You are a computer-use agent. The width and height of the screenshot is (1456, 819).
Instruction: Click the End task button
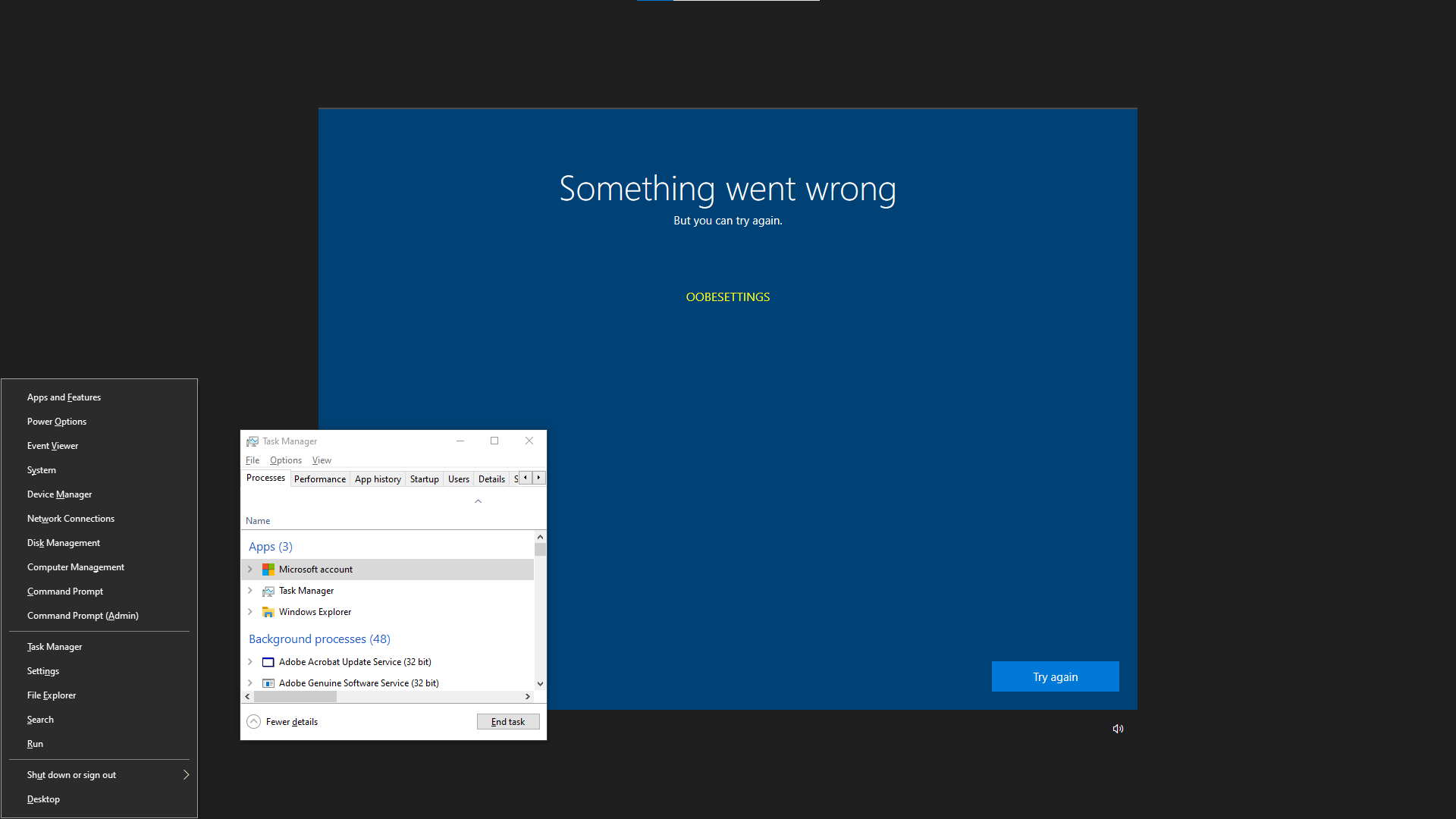[508, 722]
